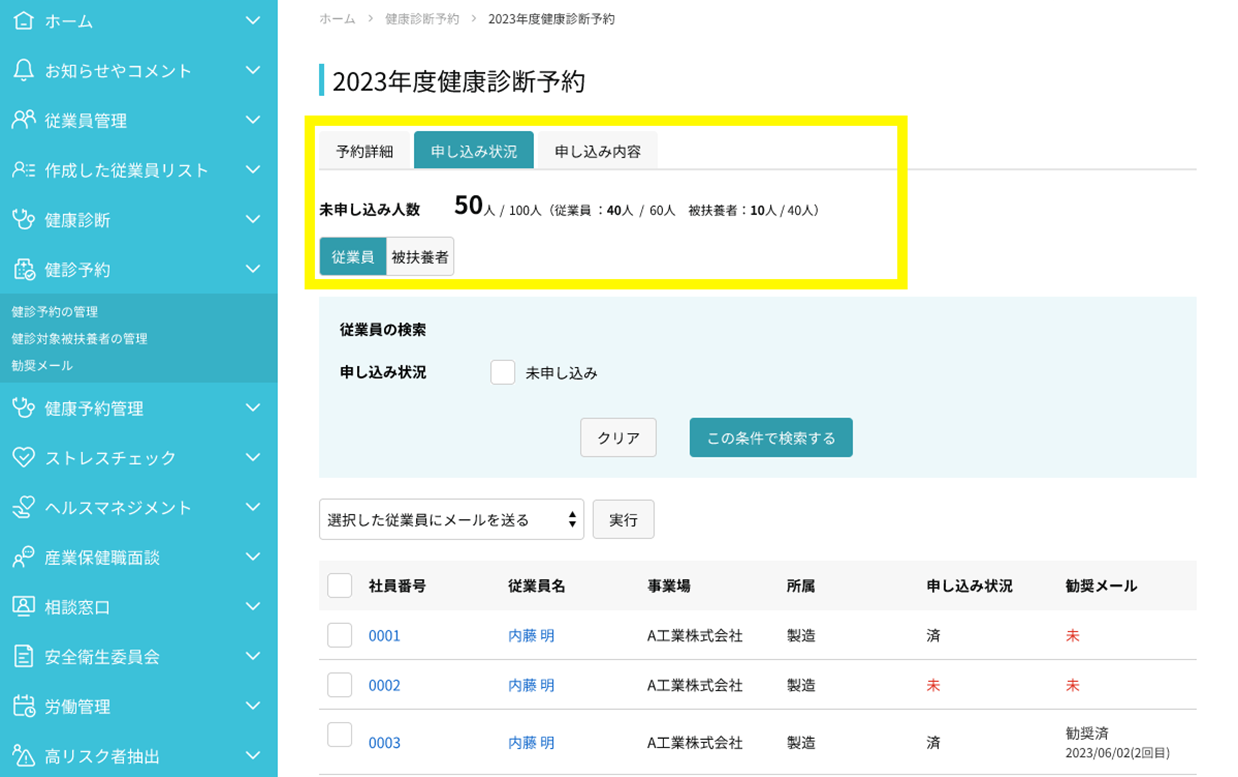
Task: Expand the お知らせやコメント chevron
Action: click(x=253, y=70)
